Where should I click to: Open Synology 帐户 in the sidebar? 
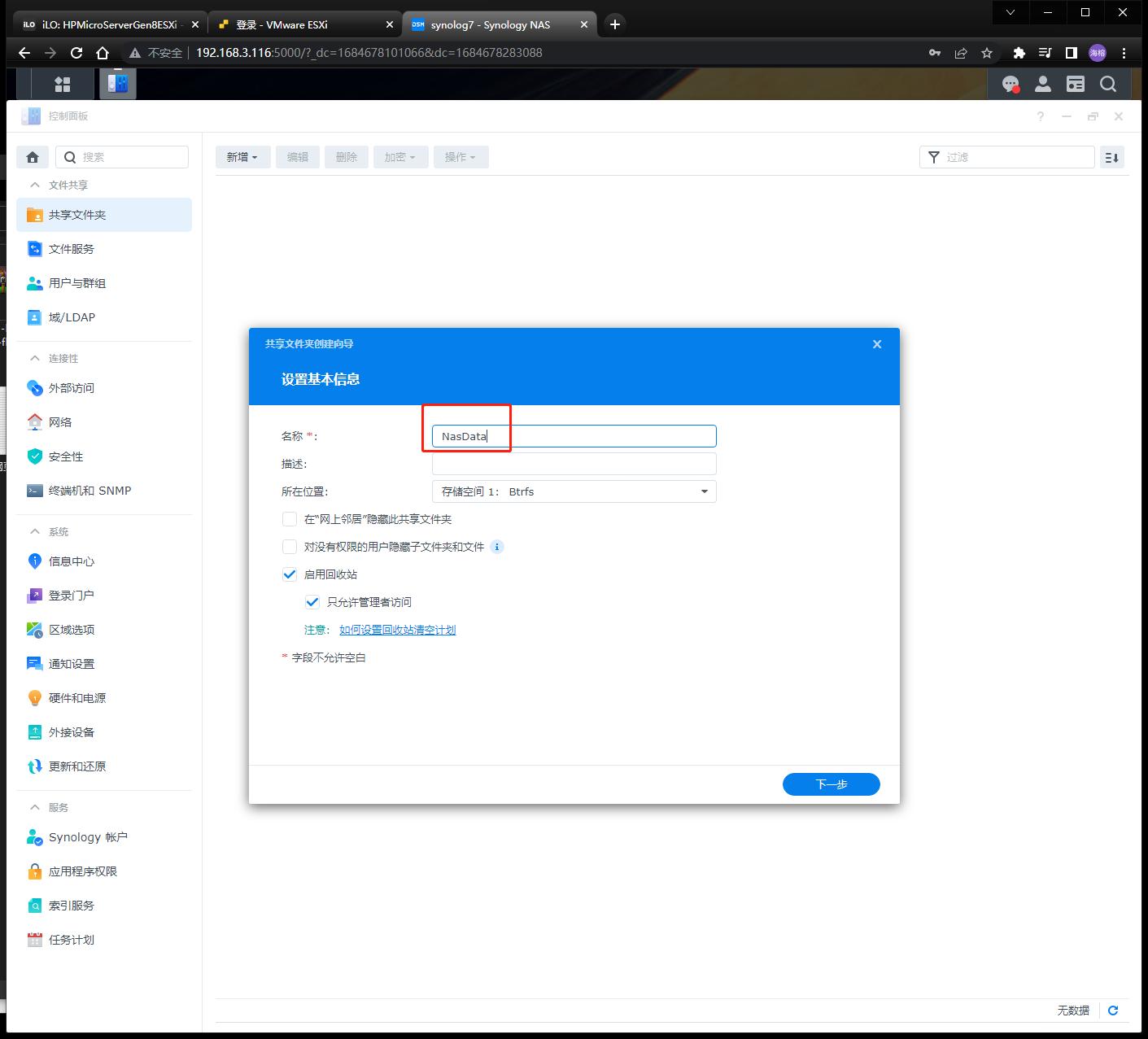(x=104, y=837)
